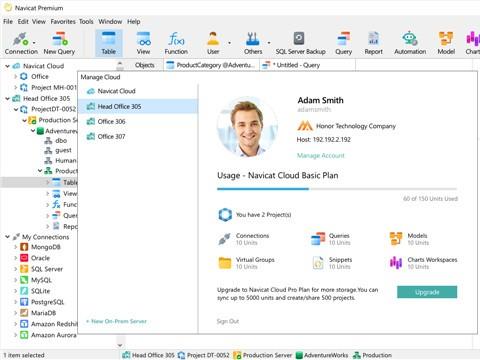Open the User dropdown arrow
Screen dimensions: 480x360
[229, 43]
